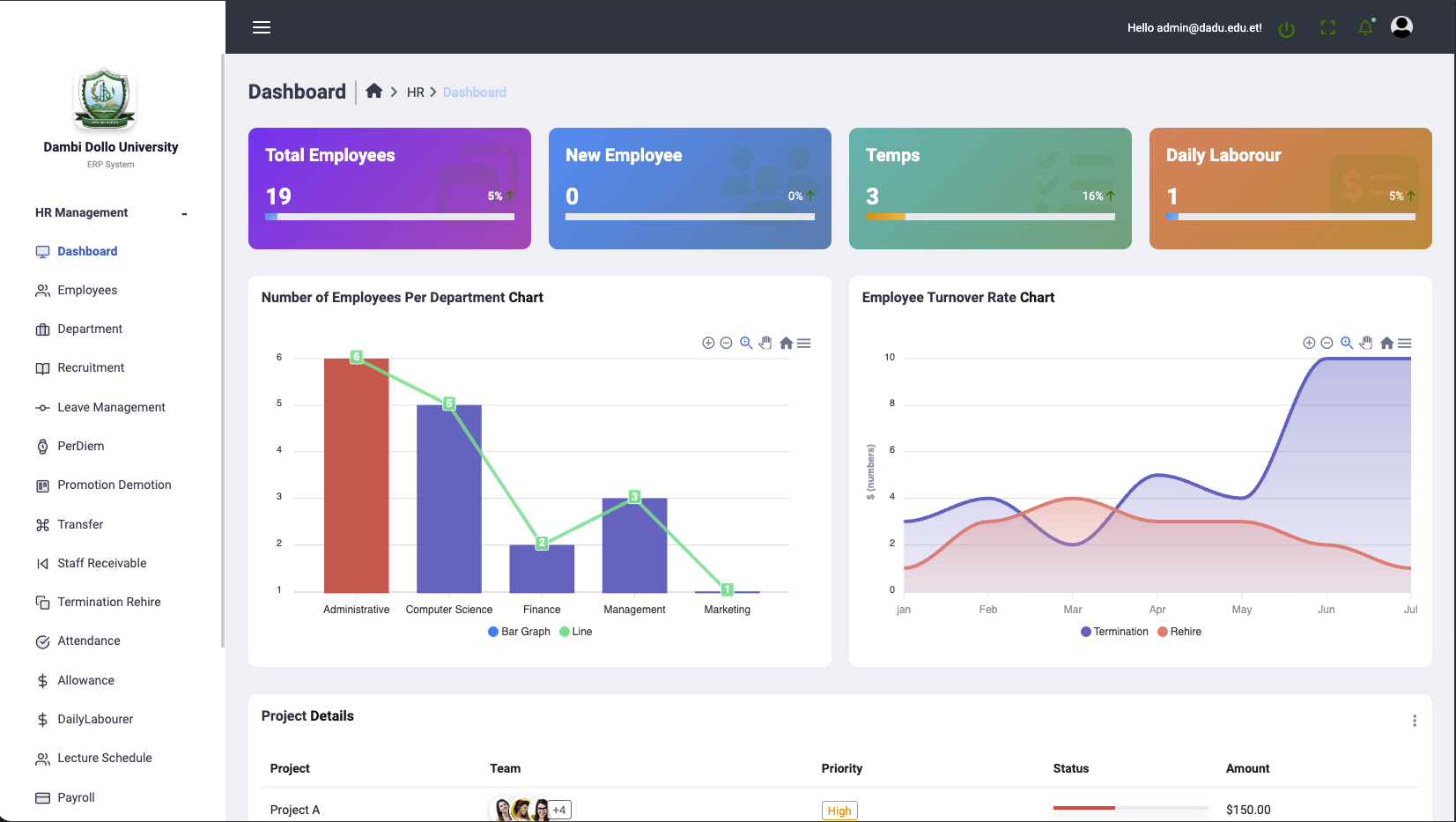The height and width of the screenshot is (822, 1456).
Task: Click the home icon in breadcrumb
Action: tap(374, 92)
